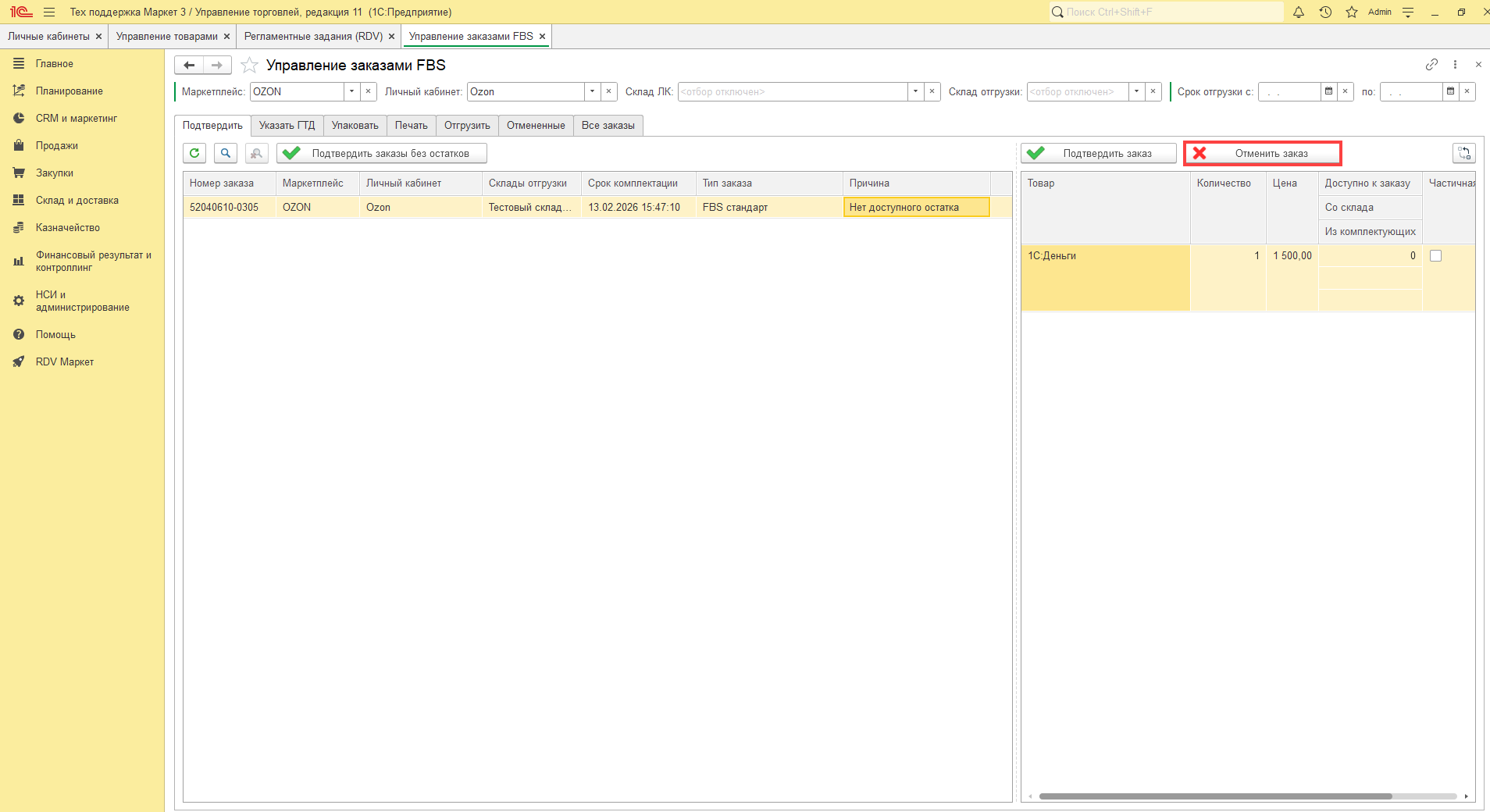The height and width of the screenshot is (812, 1490).
Task: Expand the Личный кабинет dropdown
Action: 593,91
